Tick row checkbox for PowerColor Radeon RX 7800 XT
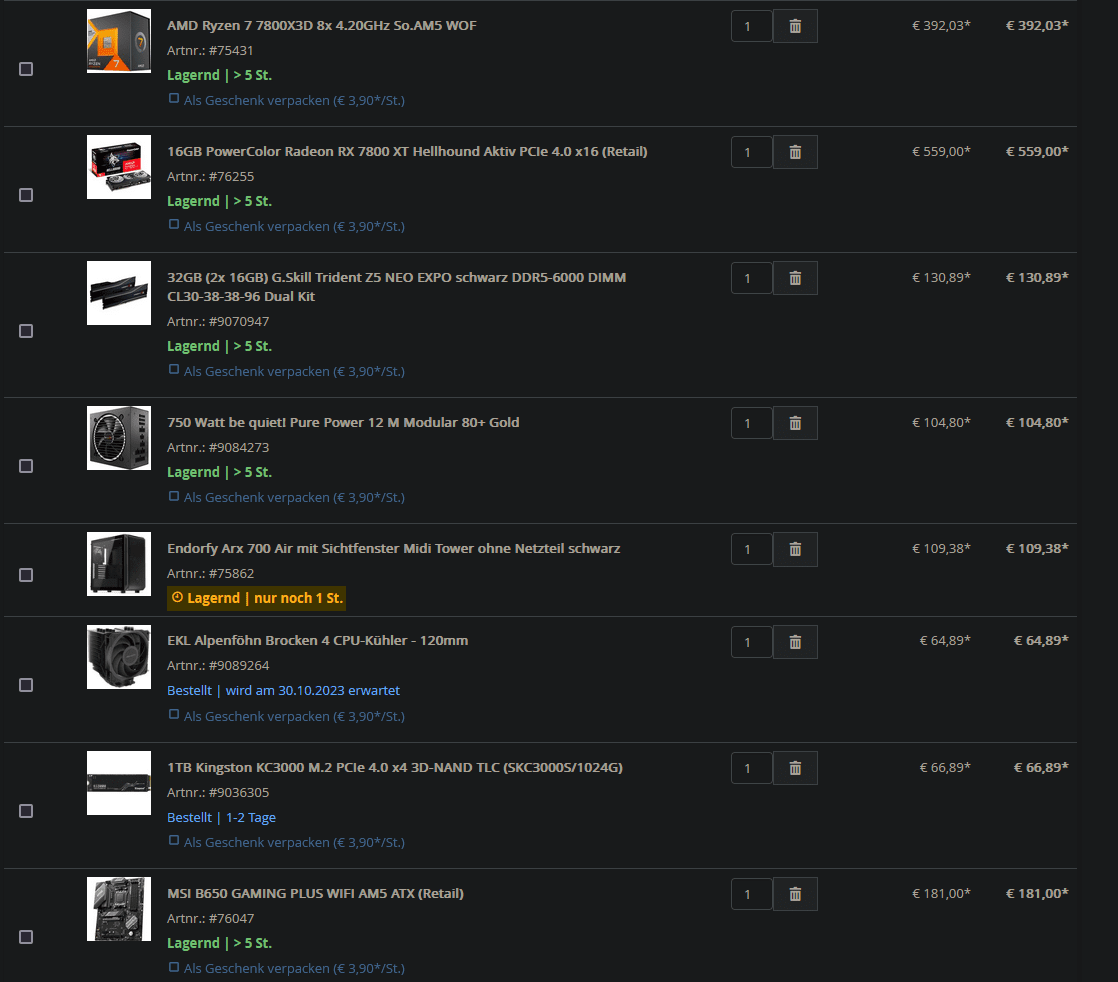The height and width of the screenshot is (982, 1118). (26, 195)
